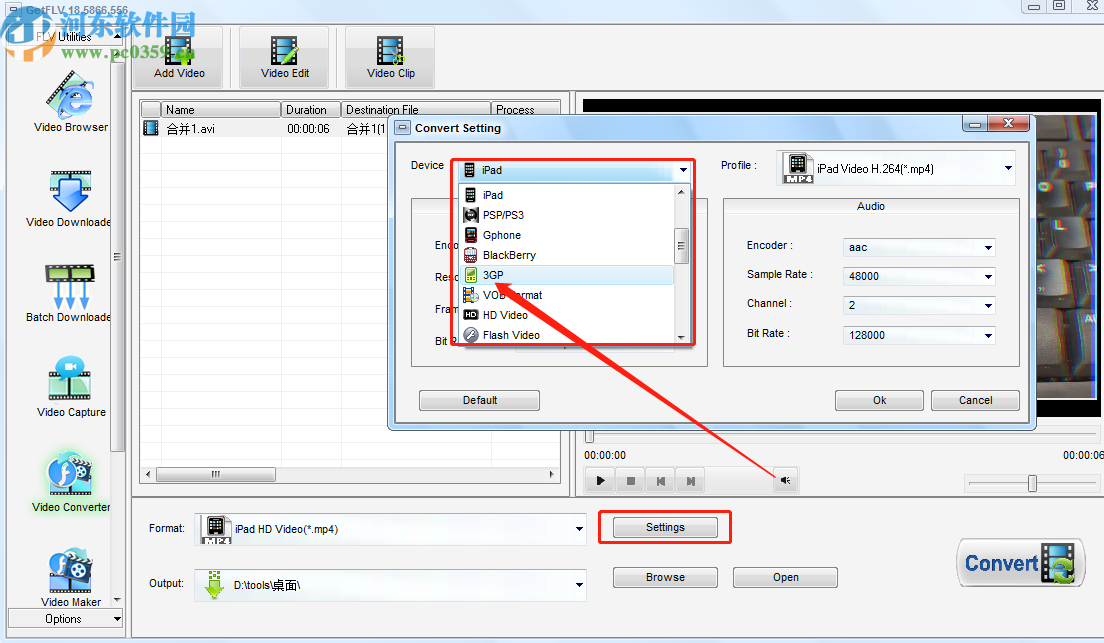Click the 合并1.avi file icon
The width and height of the screenshot is (1104, 643).
[151, 128]
